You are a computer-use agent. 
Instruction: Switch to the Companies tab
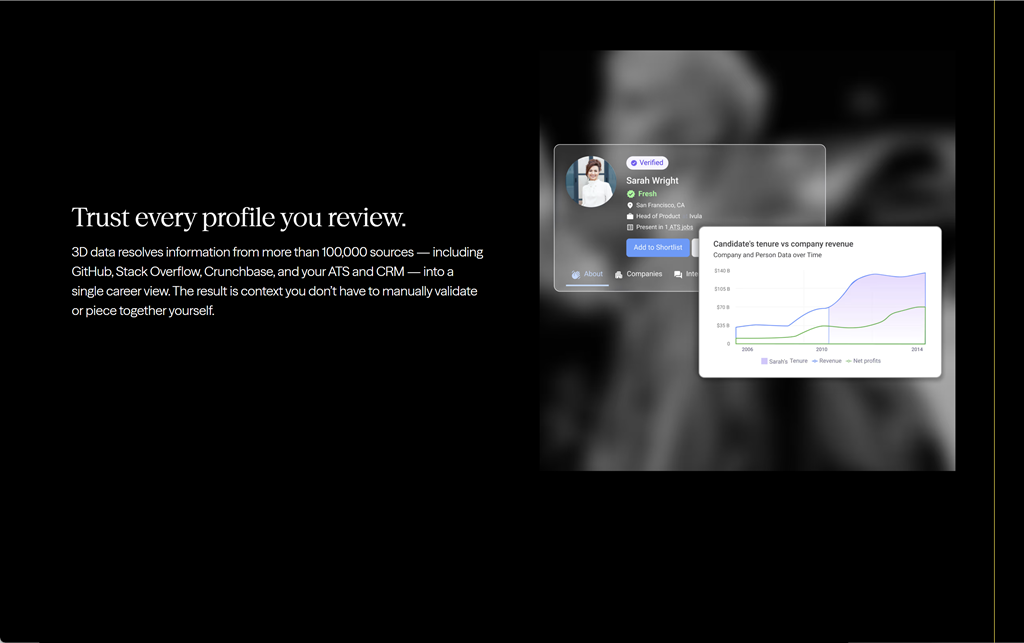[644, 274]
